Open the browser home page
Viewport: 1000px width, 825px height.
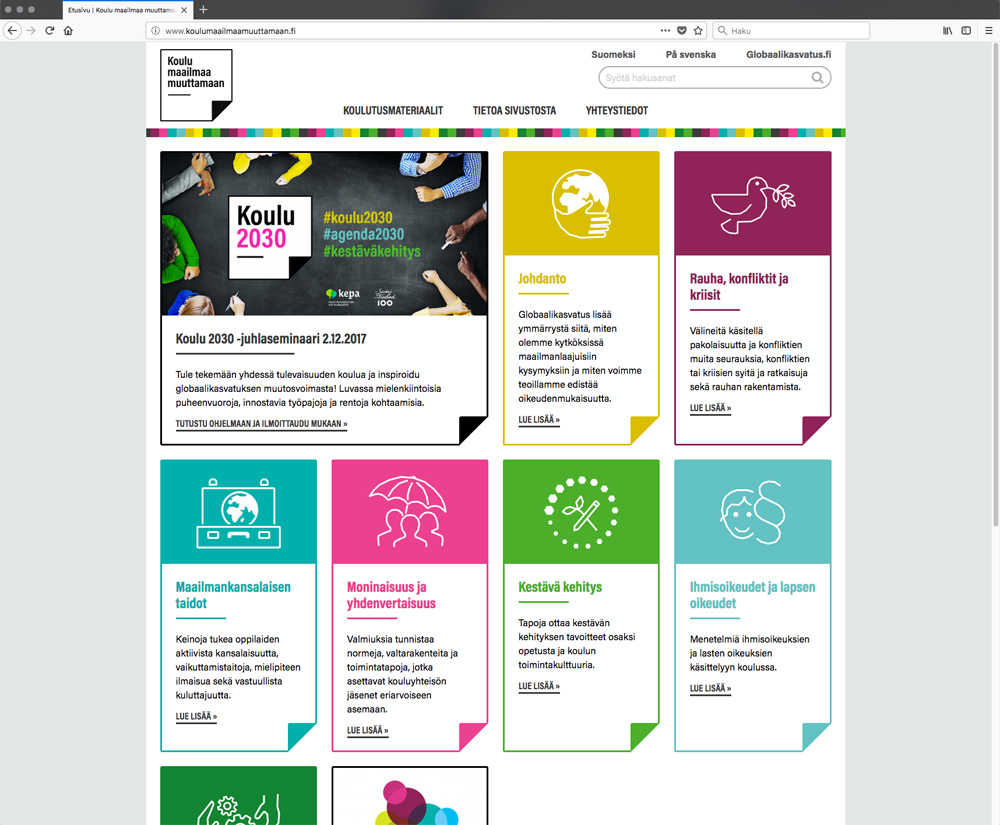68,31
